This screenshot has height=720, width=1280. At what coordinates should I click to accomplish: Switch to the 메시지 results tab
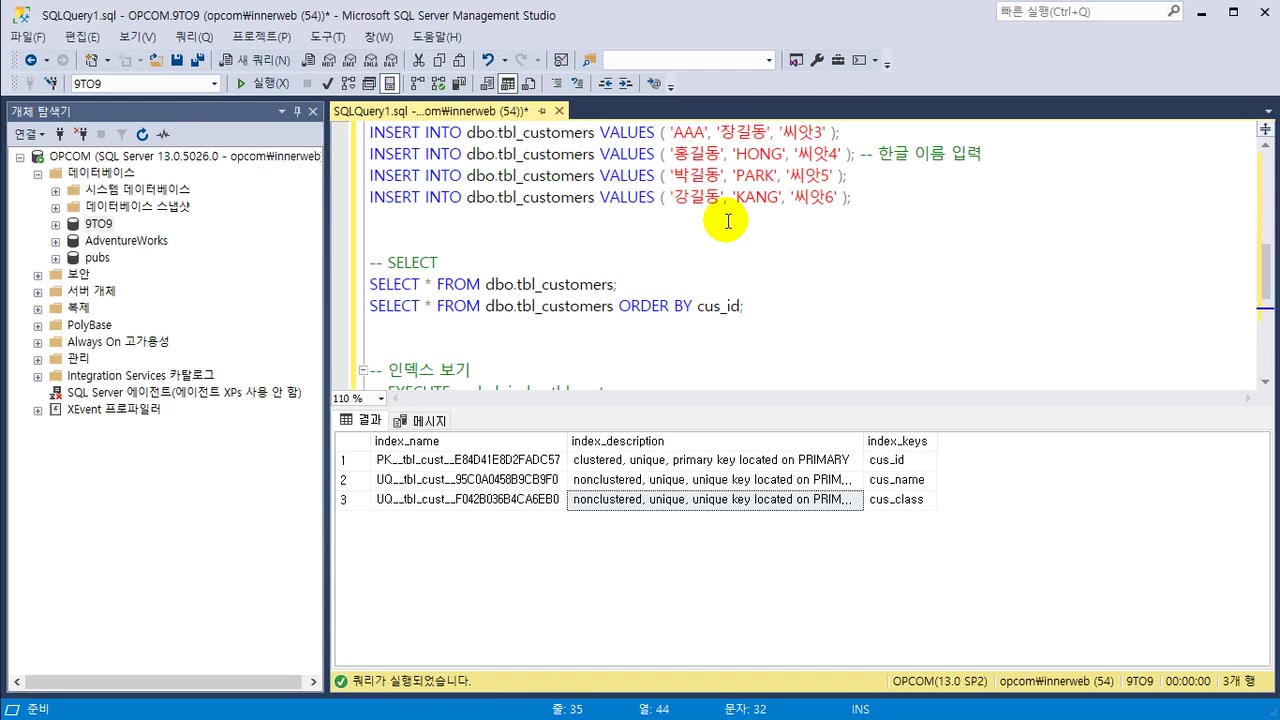click(421, 421)
